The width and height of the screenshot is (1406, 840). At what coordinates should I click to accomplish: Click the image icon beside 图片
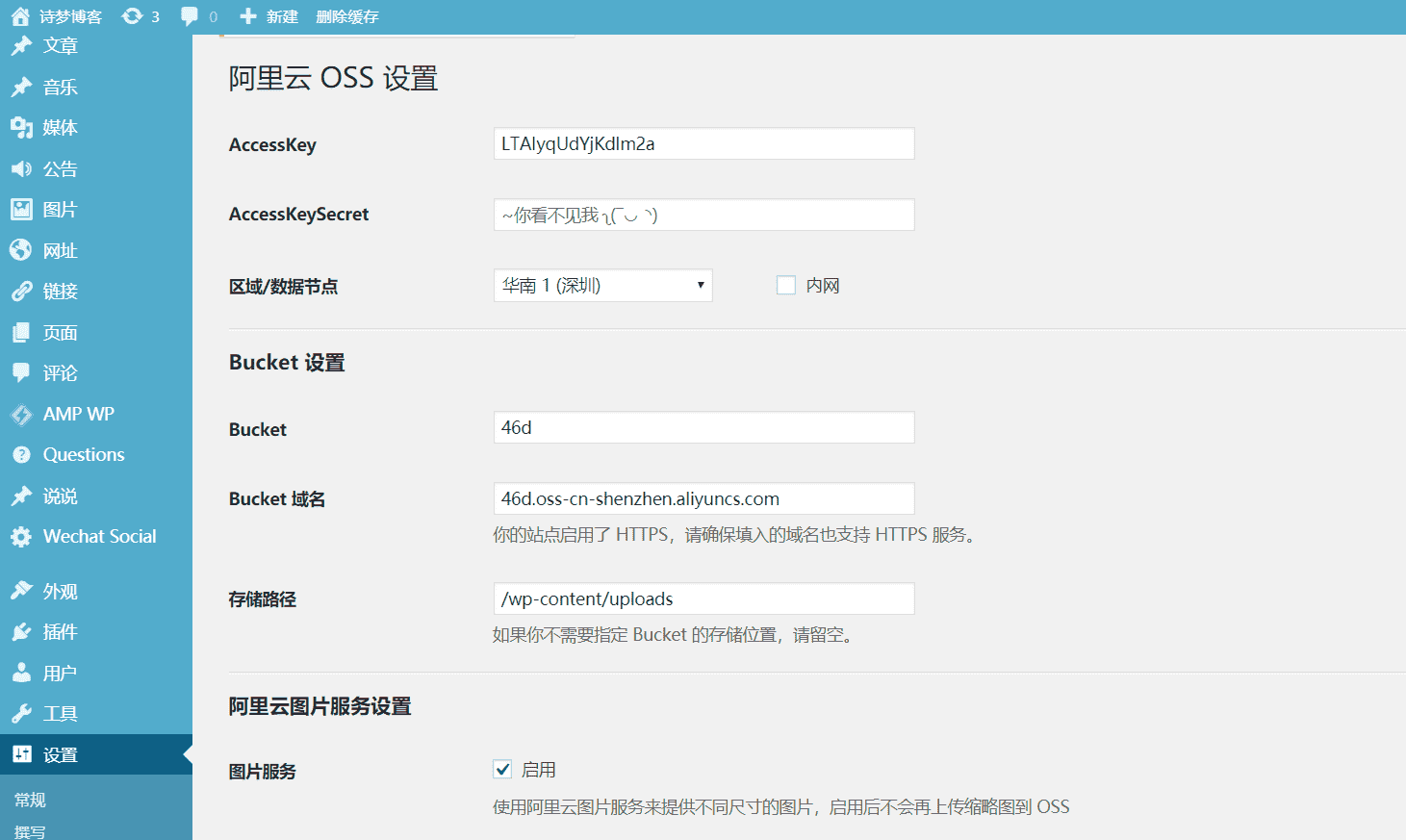coord(21,209)
